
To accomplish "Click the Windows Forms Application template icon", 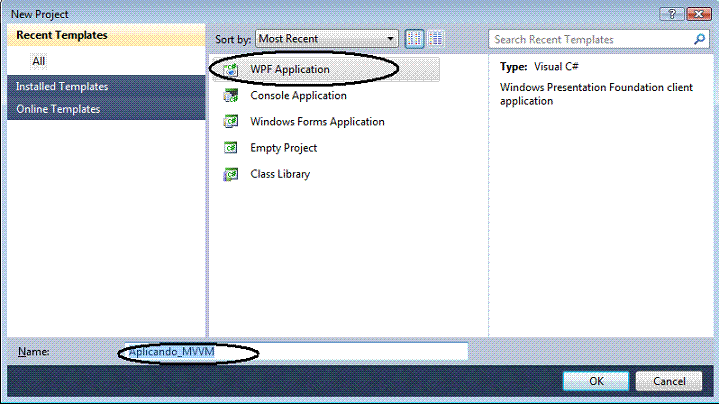I will [x=231, y=122].
